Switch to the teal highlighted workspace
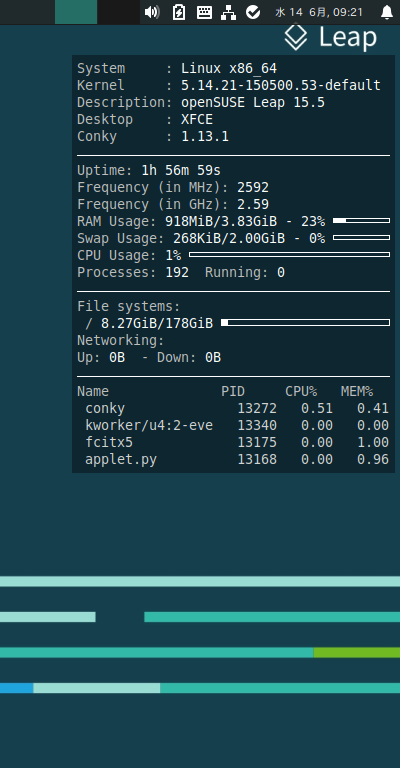Image resolution: width=400 pixels, height=768 pixels. point(76,12)
